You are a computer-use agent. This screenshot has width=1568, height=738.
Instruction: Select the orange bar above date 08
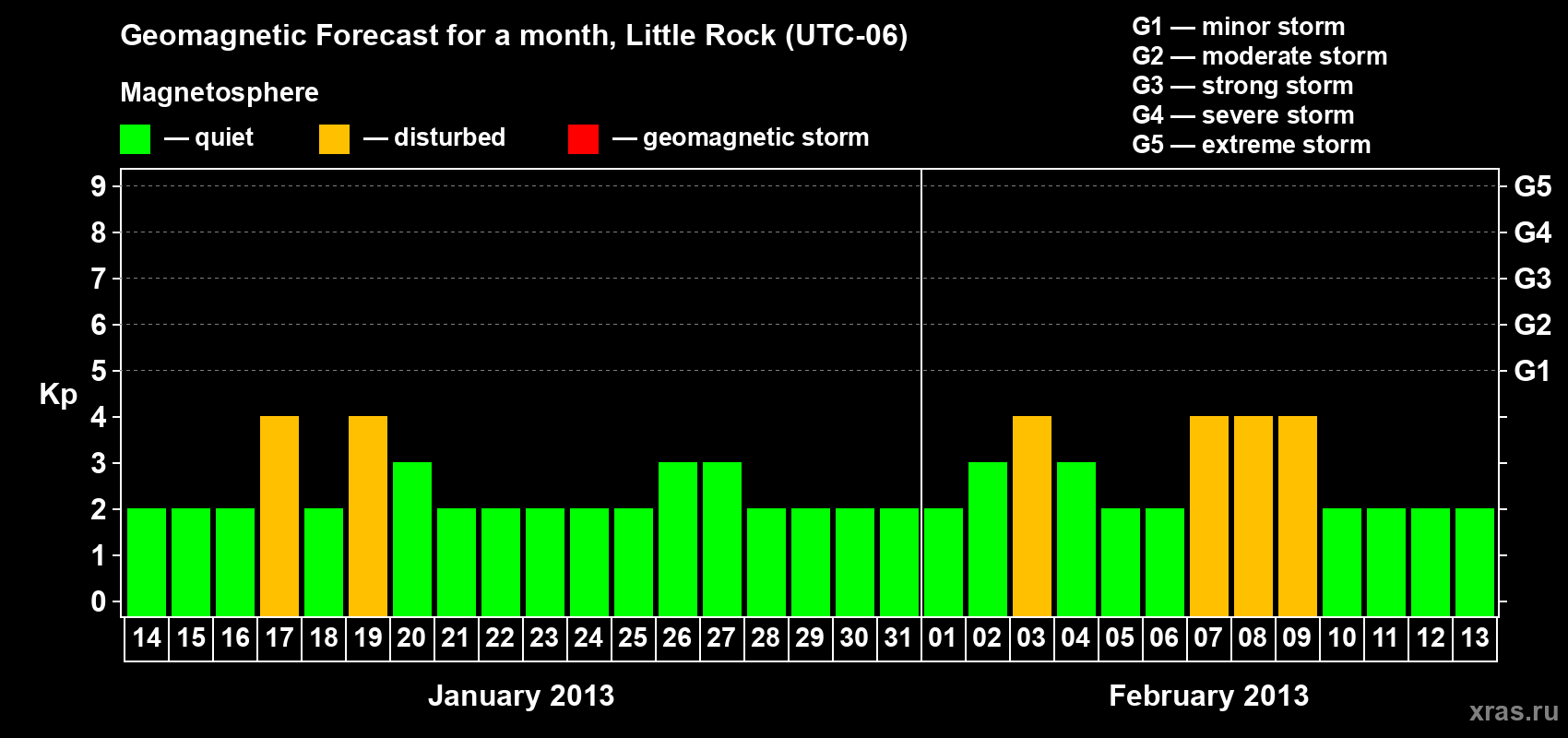pos(1253,516)
